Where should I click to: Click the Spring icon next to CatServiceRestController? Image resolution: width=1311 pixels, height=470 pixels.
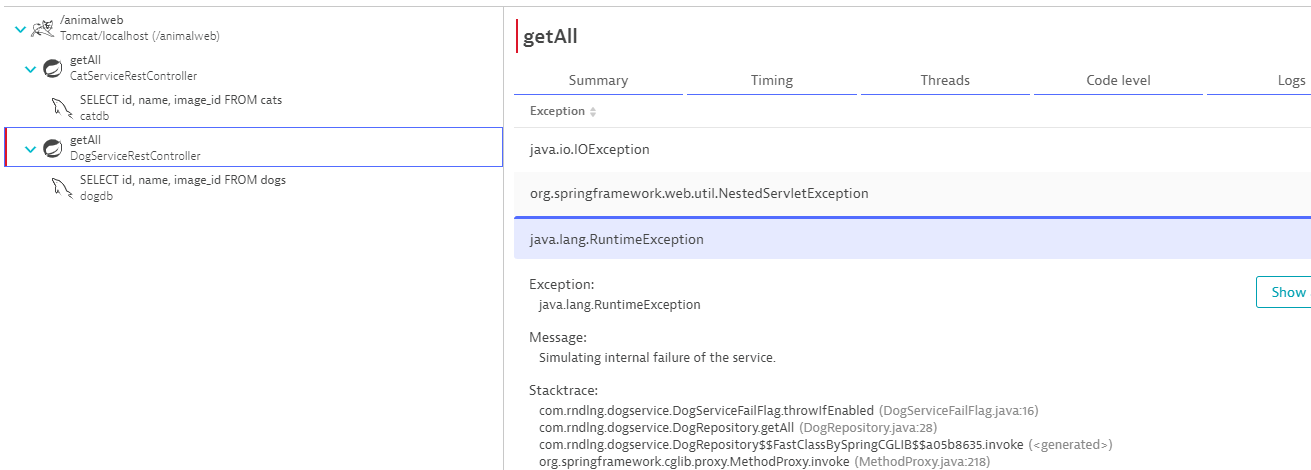pos(53,68)
